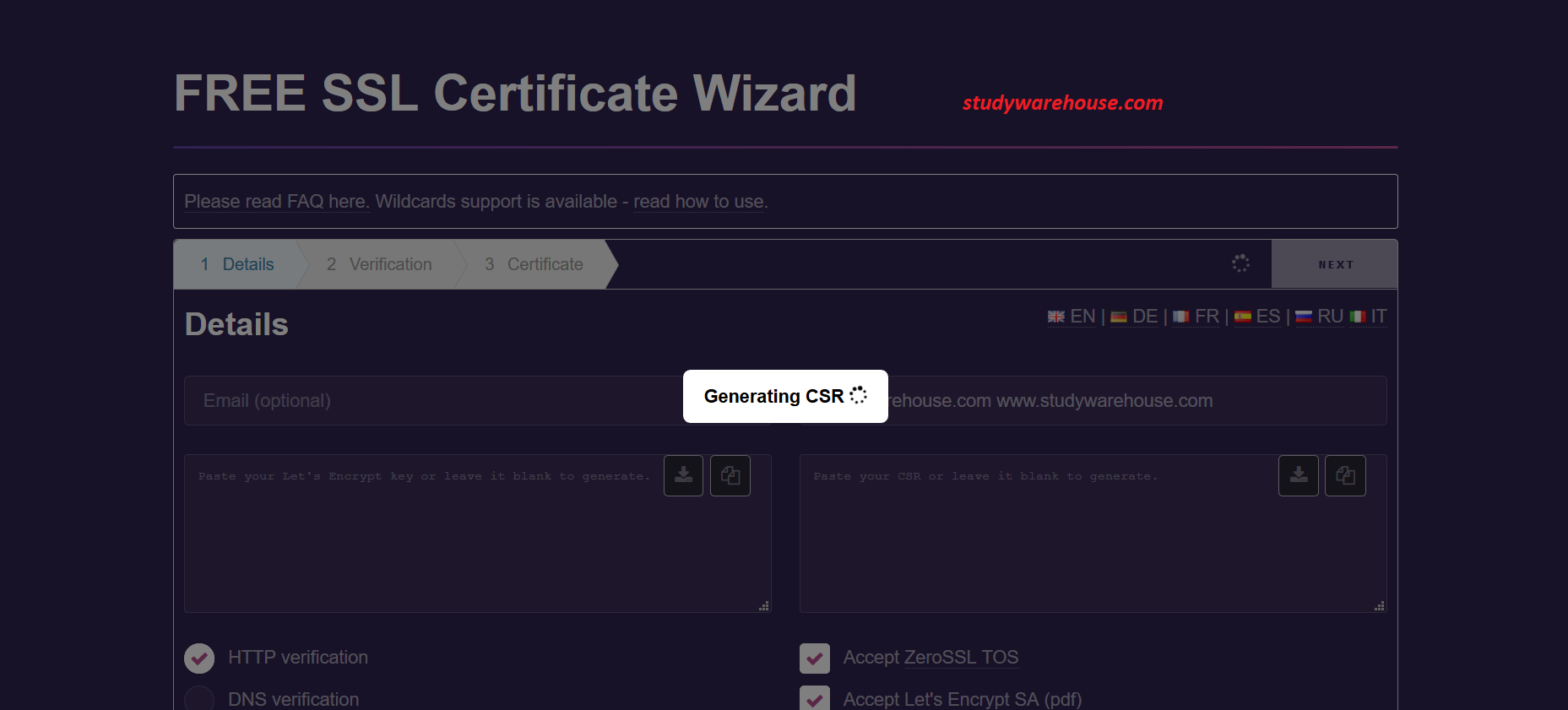
Task: Open the read how to use link
Action: pyautogui.click(x=699, y=202)
